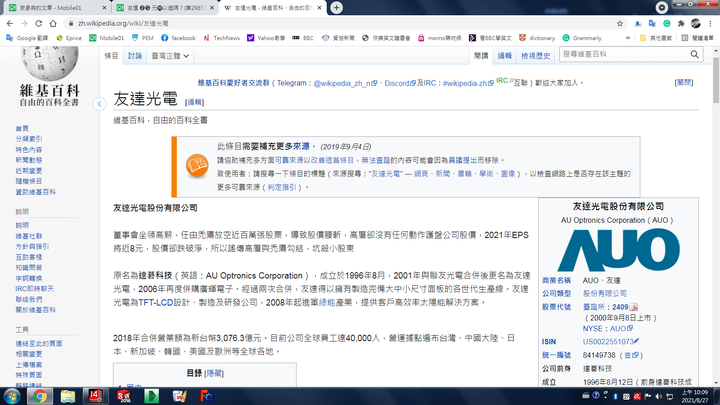The image size is (720, 405).
Task: Select the 編輯 tab
Action: pyautogui.click(x=504, y=56)
